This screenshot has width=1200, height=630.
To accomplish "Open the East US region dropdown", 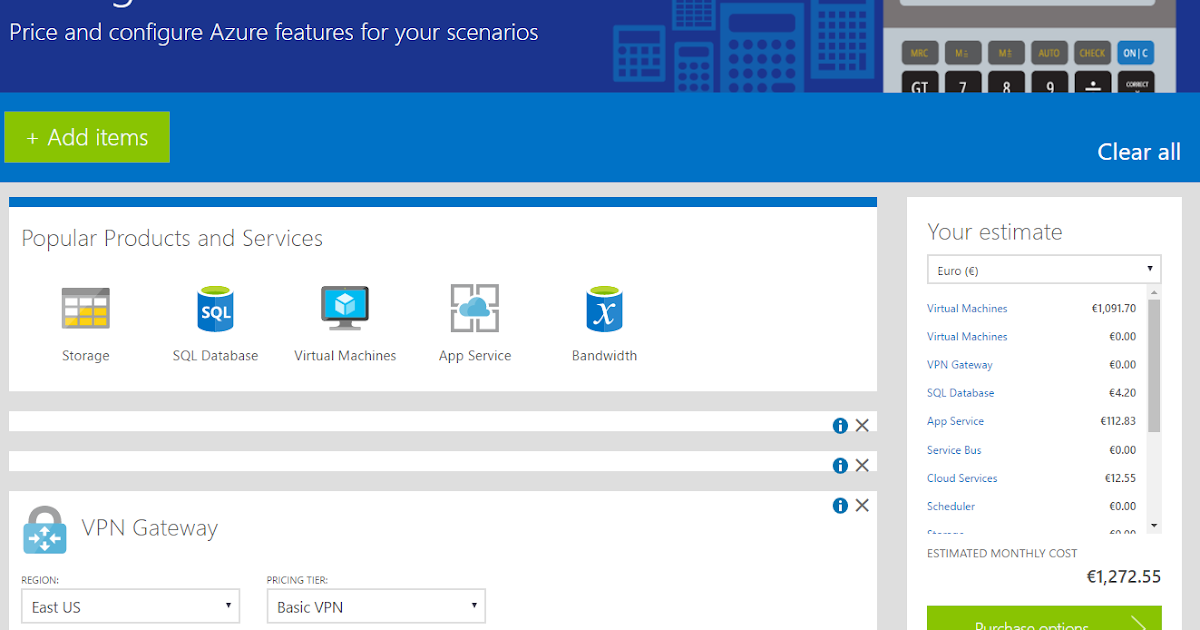I will click(x=130, y=607).
